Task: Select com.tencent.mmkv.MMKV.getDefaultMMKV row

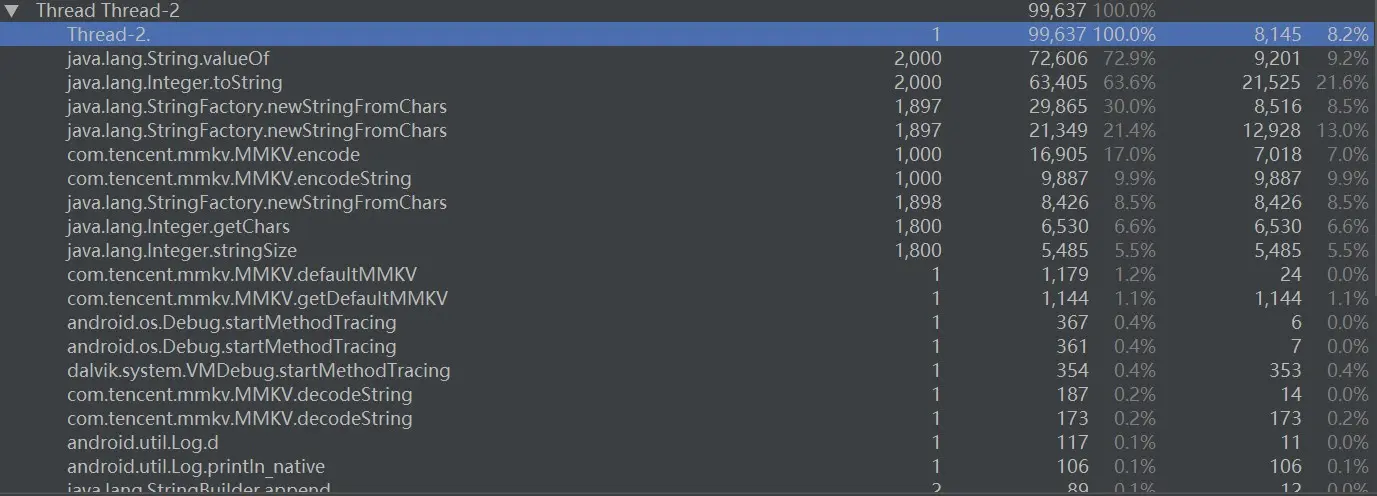Action: point(688,298)
